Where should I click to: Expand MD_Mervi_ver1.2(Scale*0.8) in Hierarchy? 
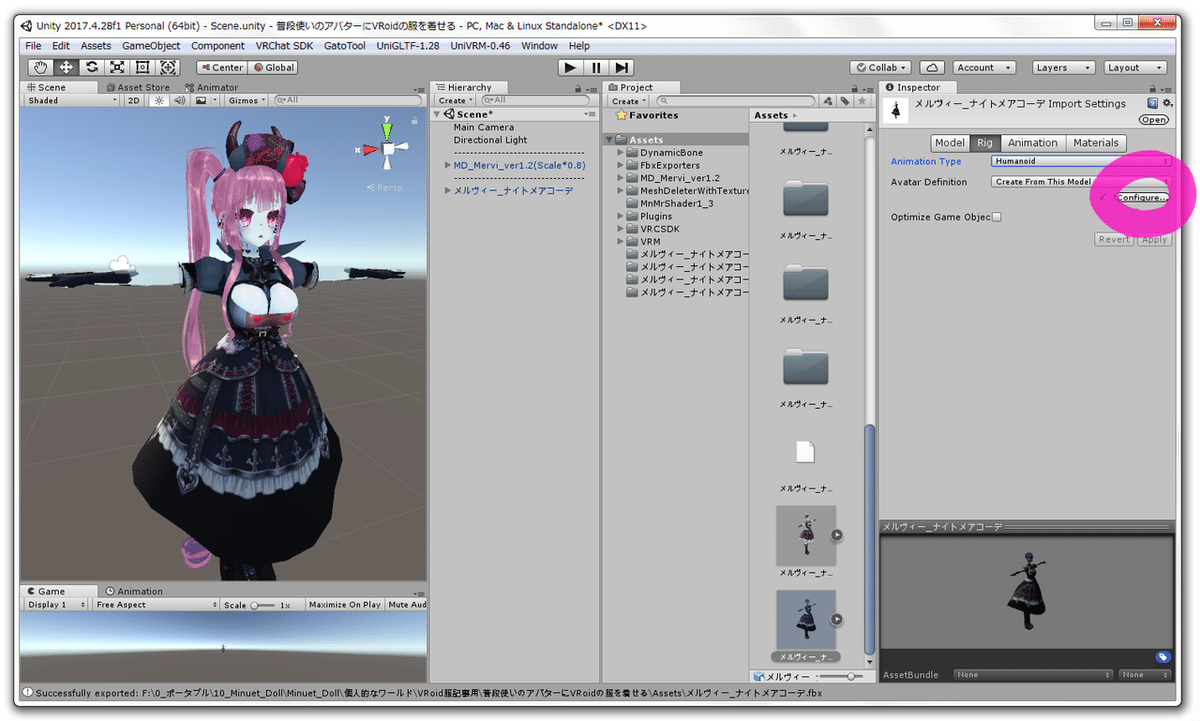coord(446,165)
